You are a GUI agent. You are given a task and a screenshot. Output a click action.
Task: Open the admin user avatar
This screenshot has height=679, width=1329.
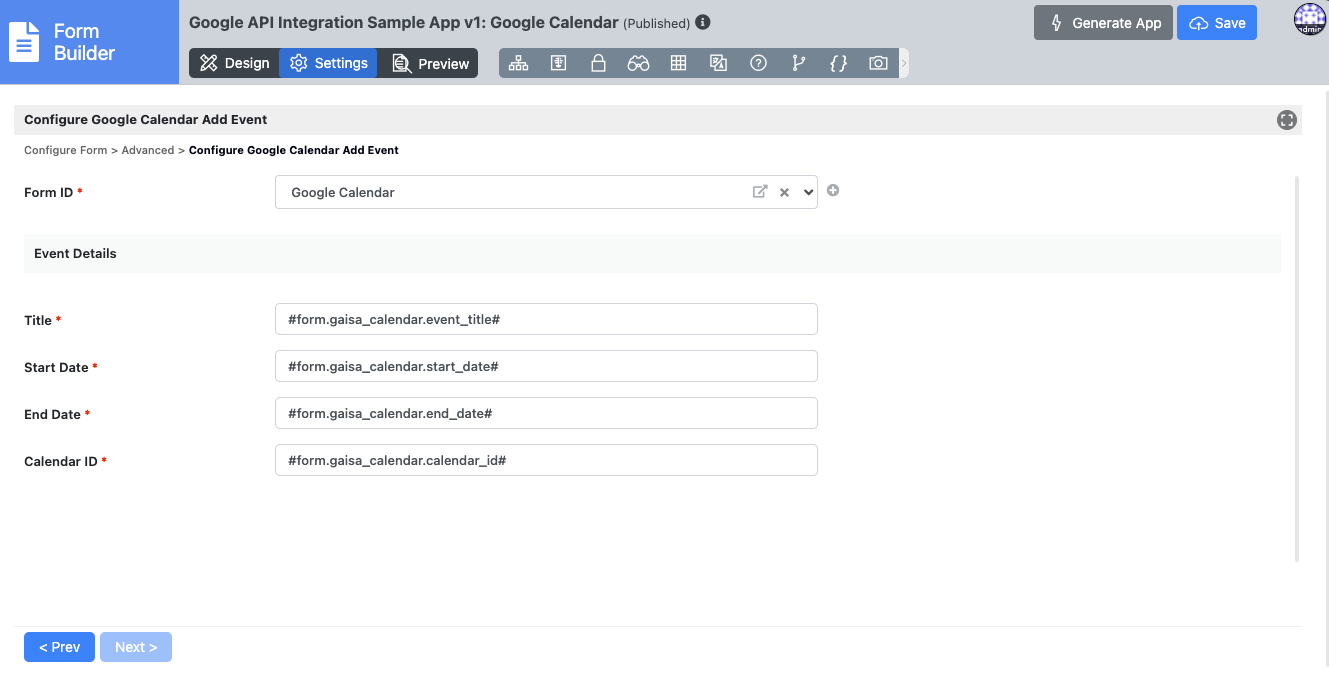pos(1310,19)
